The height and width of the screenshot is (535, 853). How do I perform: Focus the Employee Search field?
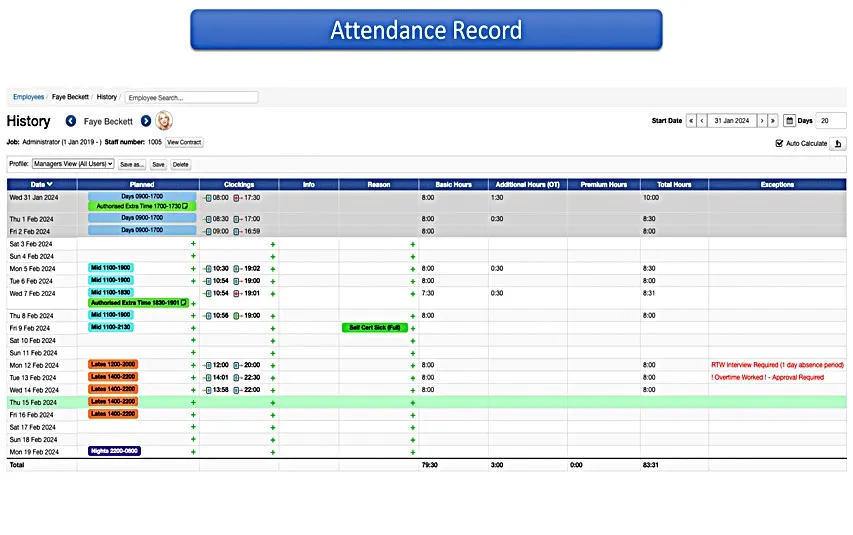click(191, 97)
